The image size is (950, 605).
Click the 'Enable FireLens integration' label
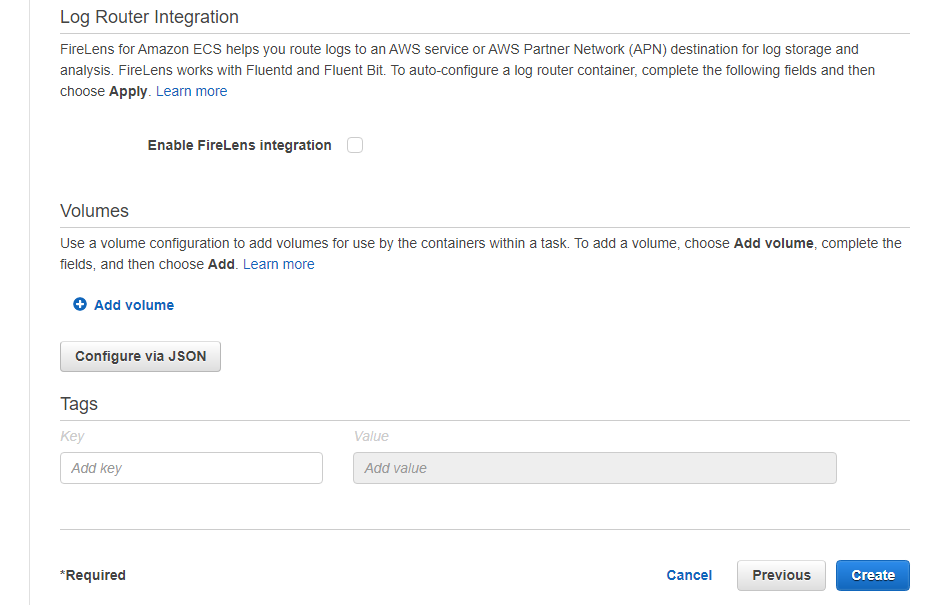click(x=239, y=145)
